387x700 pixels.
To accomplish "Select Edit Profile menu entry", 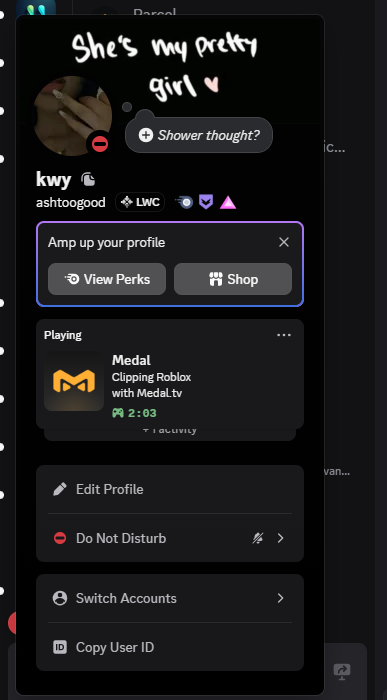I will [170, 489].
